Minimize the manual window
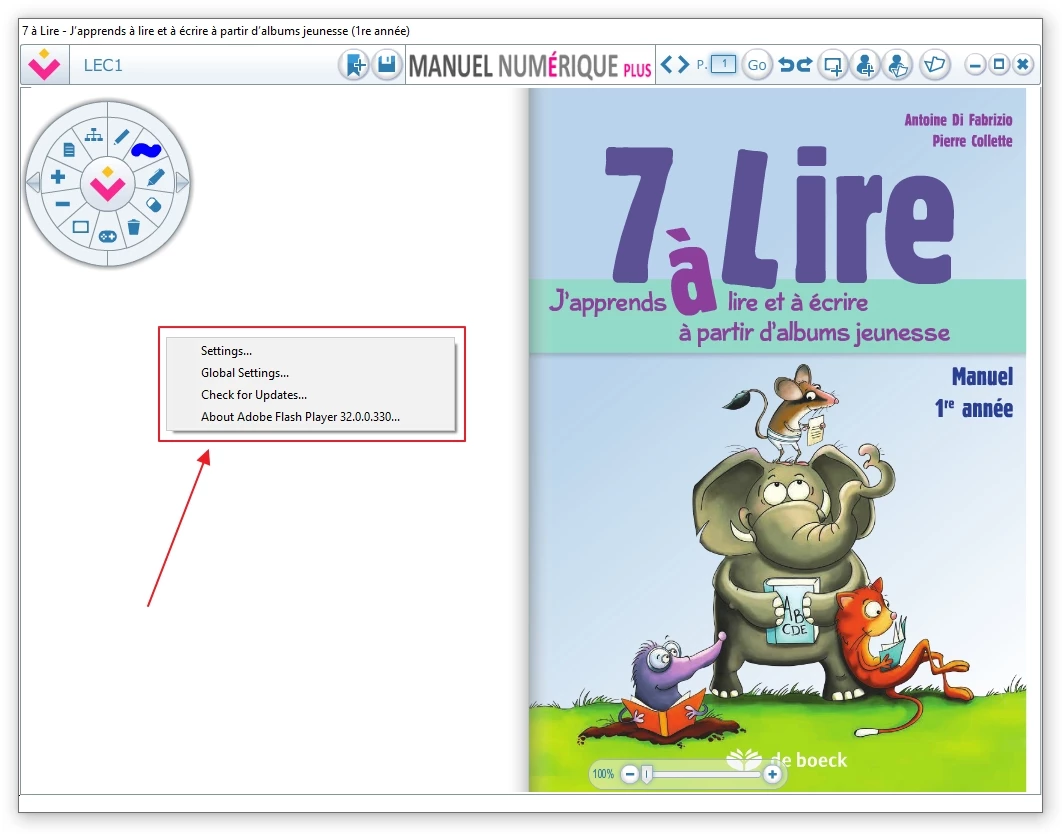This screenshot has height=834, width=1062. pyautogui.click(x=975, y=65)
